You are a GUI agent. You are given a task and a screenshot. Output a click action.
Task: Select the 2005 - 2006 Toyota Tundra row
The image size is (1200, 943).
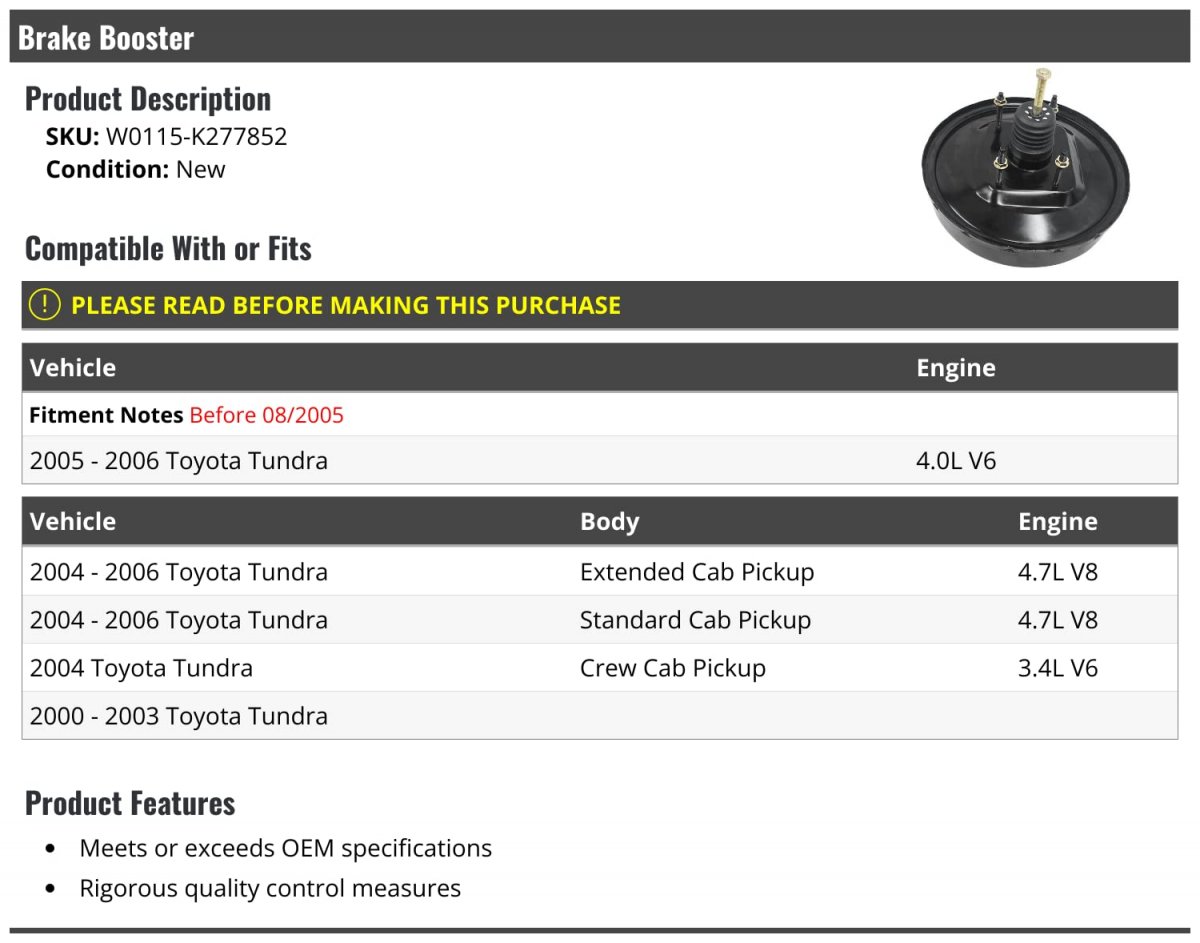600,461
